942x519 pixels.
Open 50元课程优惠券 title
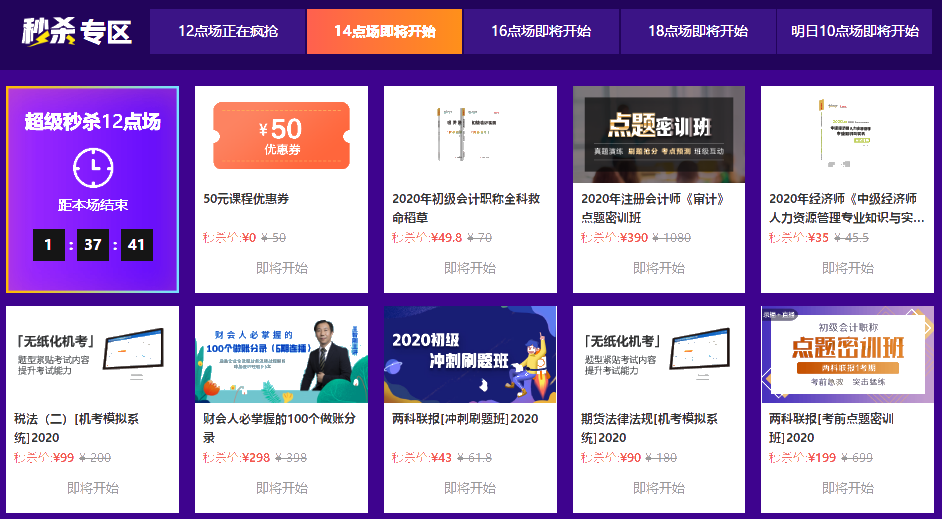(246, 199)
